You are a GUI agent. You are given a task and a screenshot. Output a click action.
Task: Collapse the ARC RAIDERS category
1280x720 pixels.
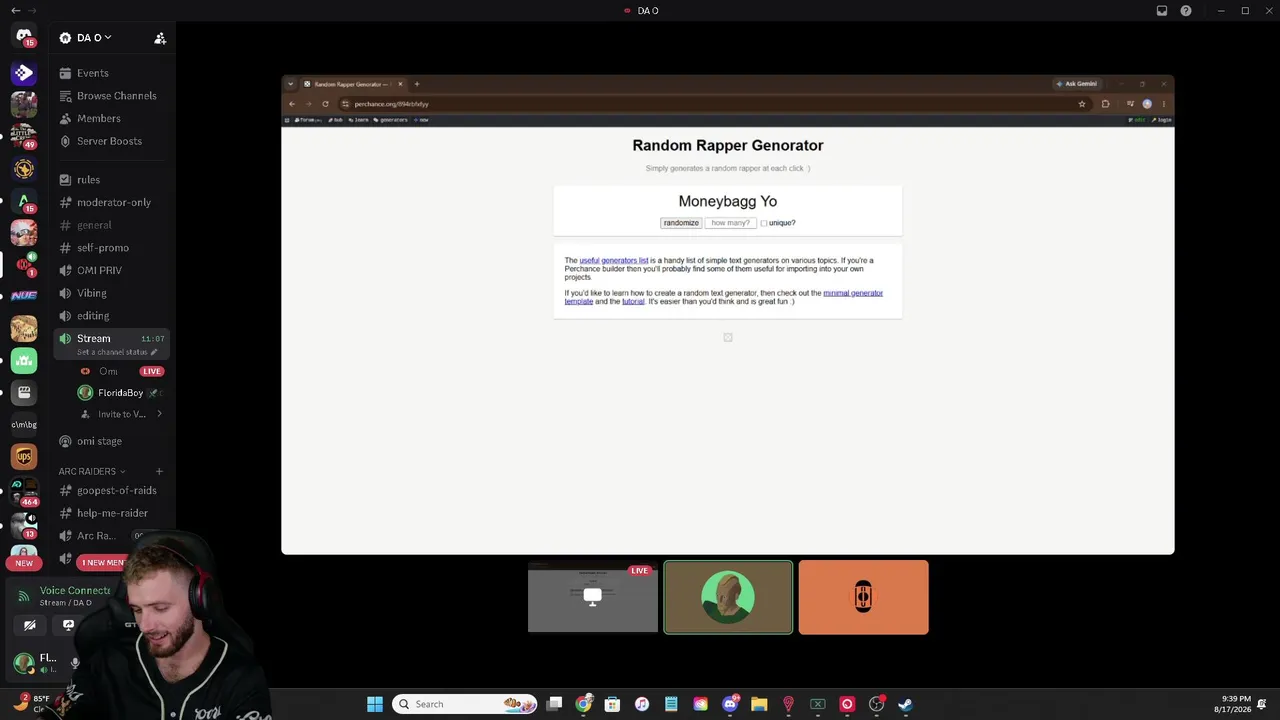[x=91, y=471]
